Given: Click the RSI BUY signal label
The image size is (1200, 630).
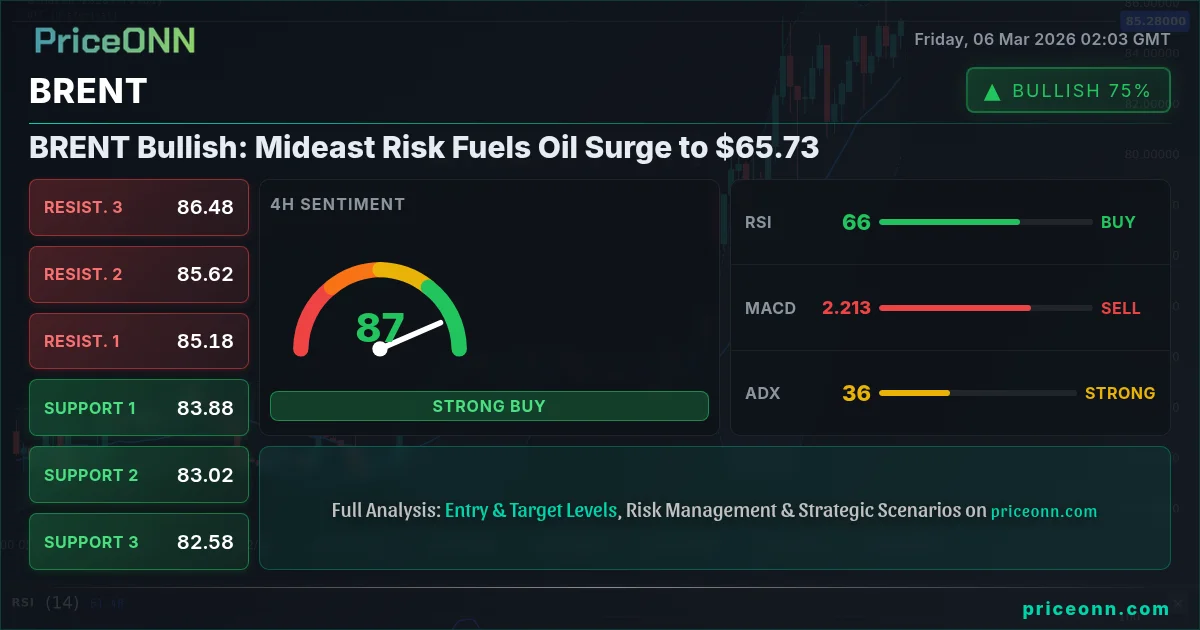Looking at the screenshot, I should click(1118, 222).
